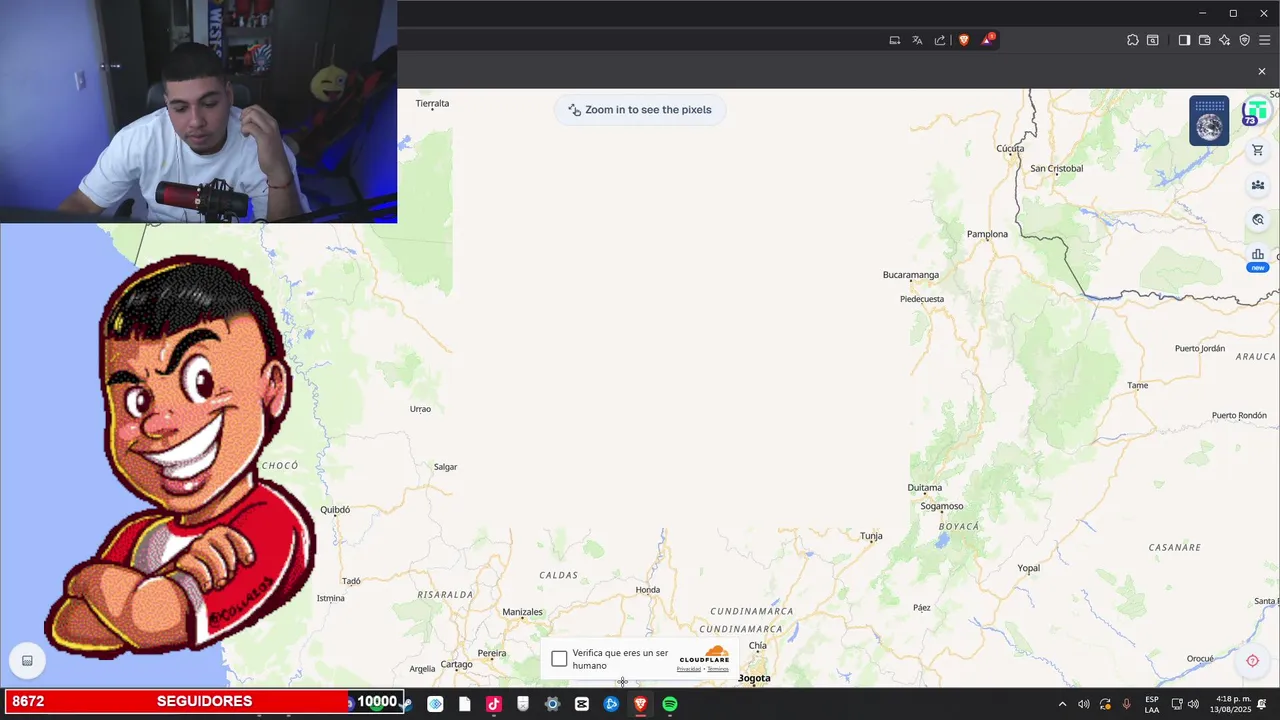Viewport: 1280px width, 720px height.
Task: Click the tab search icon in toolbar
Action: (1153, 40)
